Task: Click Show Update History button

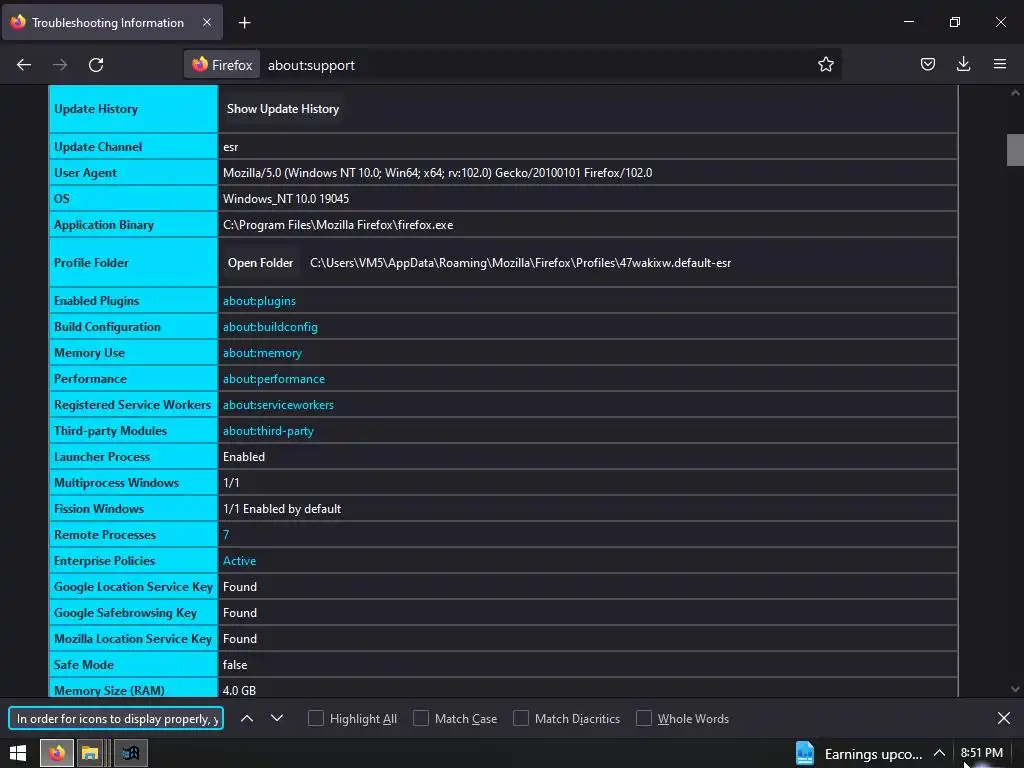Action: [283, 109]
